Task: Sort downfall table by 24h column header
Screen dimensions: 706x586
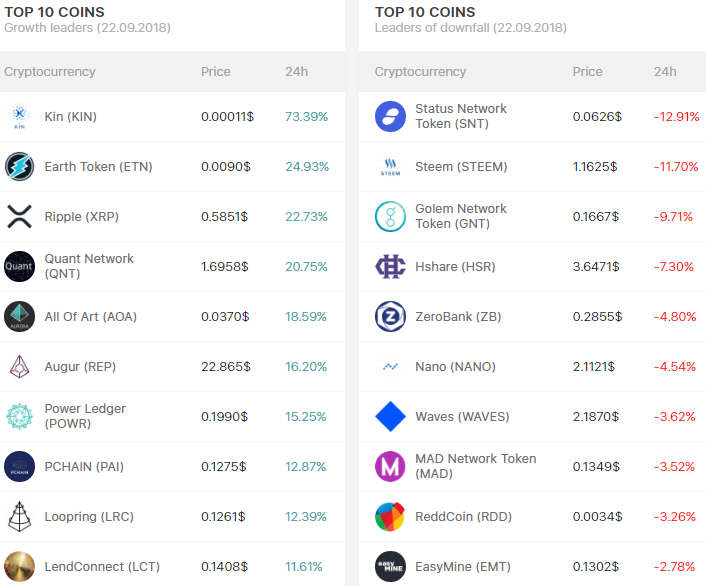Action: pos(665,72)
